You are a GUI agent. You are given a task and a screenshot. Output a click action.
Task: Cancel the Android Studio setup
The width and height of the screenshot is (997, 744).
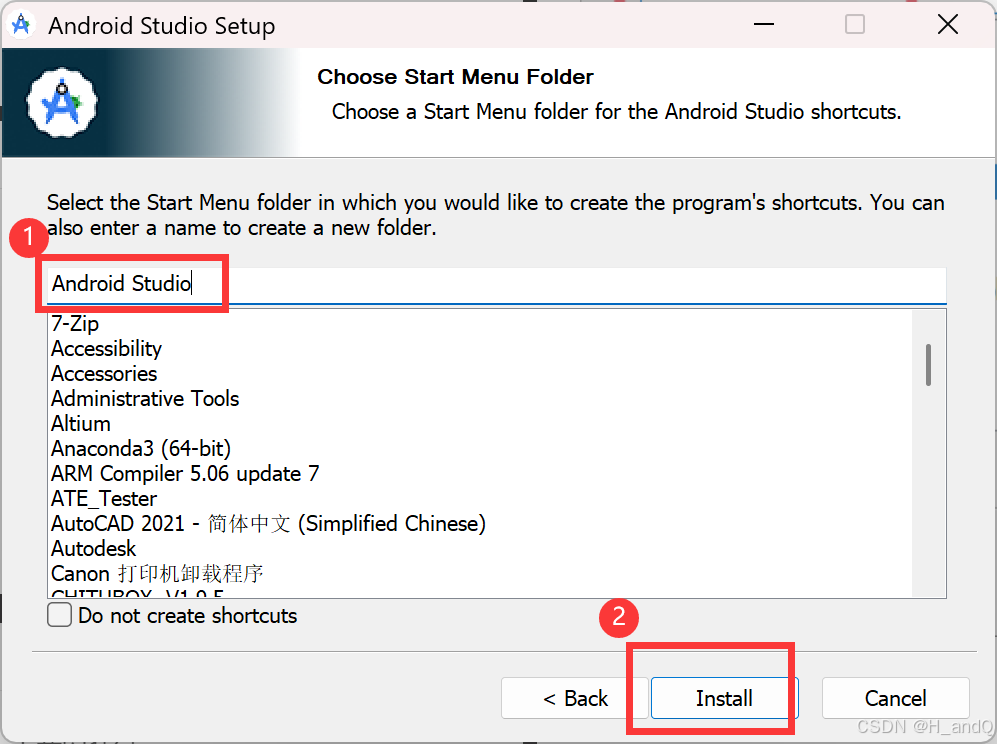tap(895, 698)
